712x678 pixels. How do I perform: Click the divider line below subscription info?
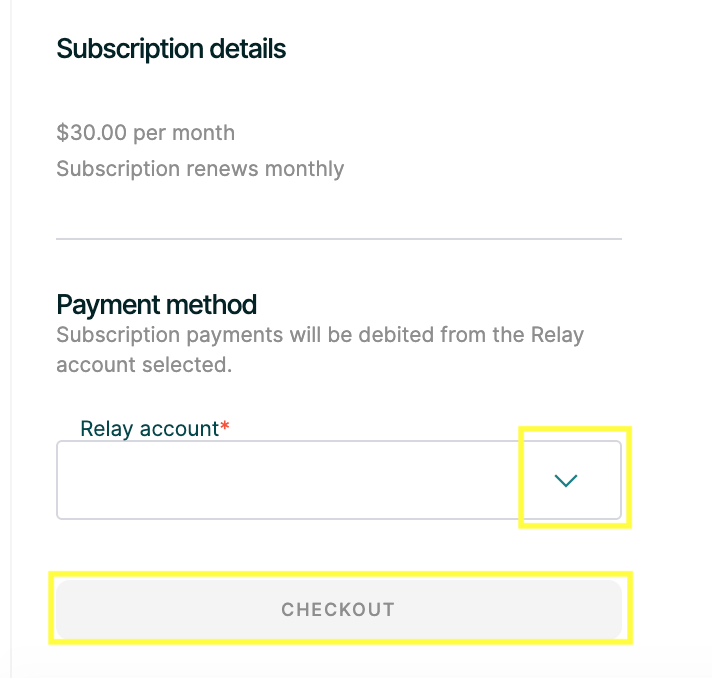point(338,239)
